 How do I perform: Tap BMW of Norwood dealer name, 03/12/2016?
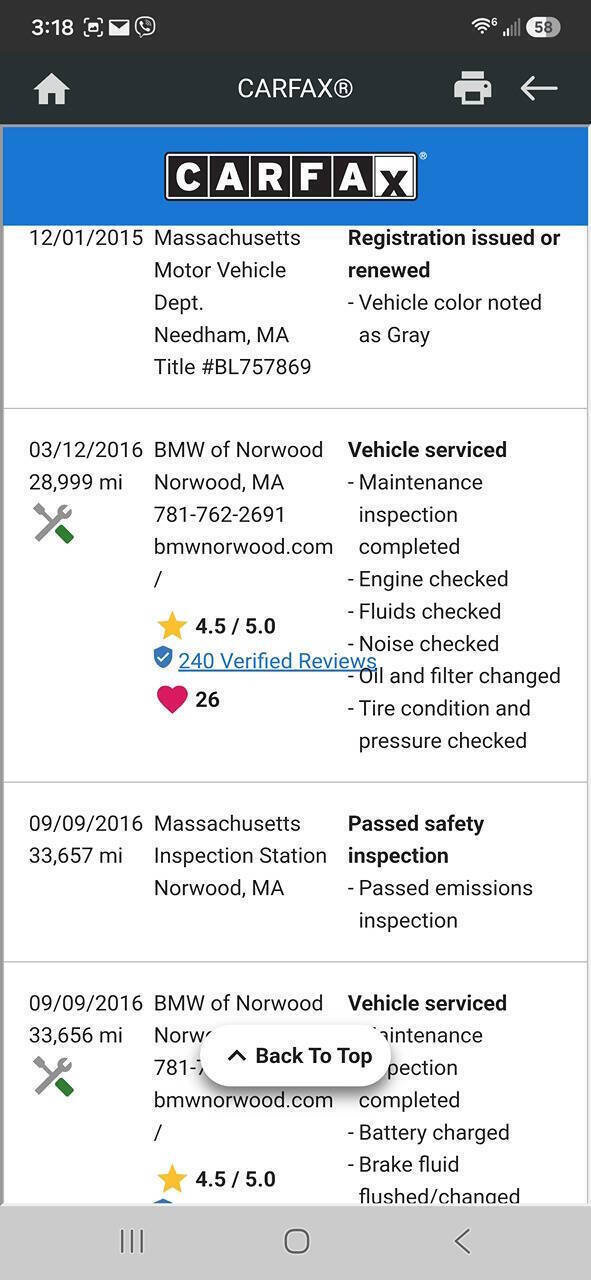point(238,450)
